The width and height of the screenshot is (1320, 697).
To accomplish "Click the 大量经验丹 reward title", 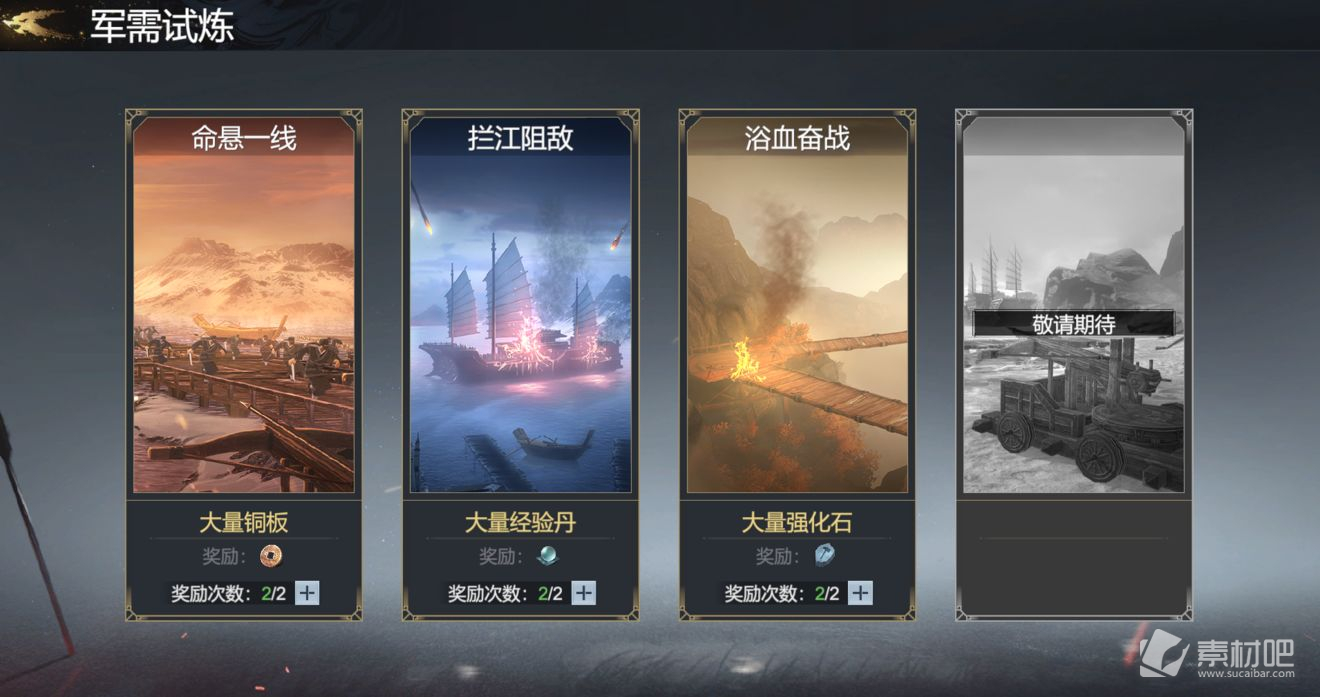I will [x=521, y=522].
